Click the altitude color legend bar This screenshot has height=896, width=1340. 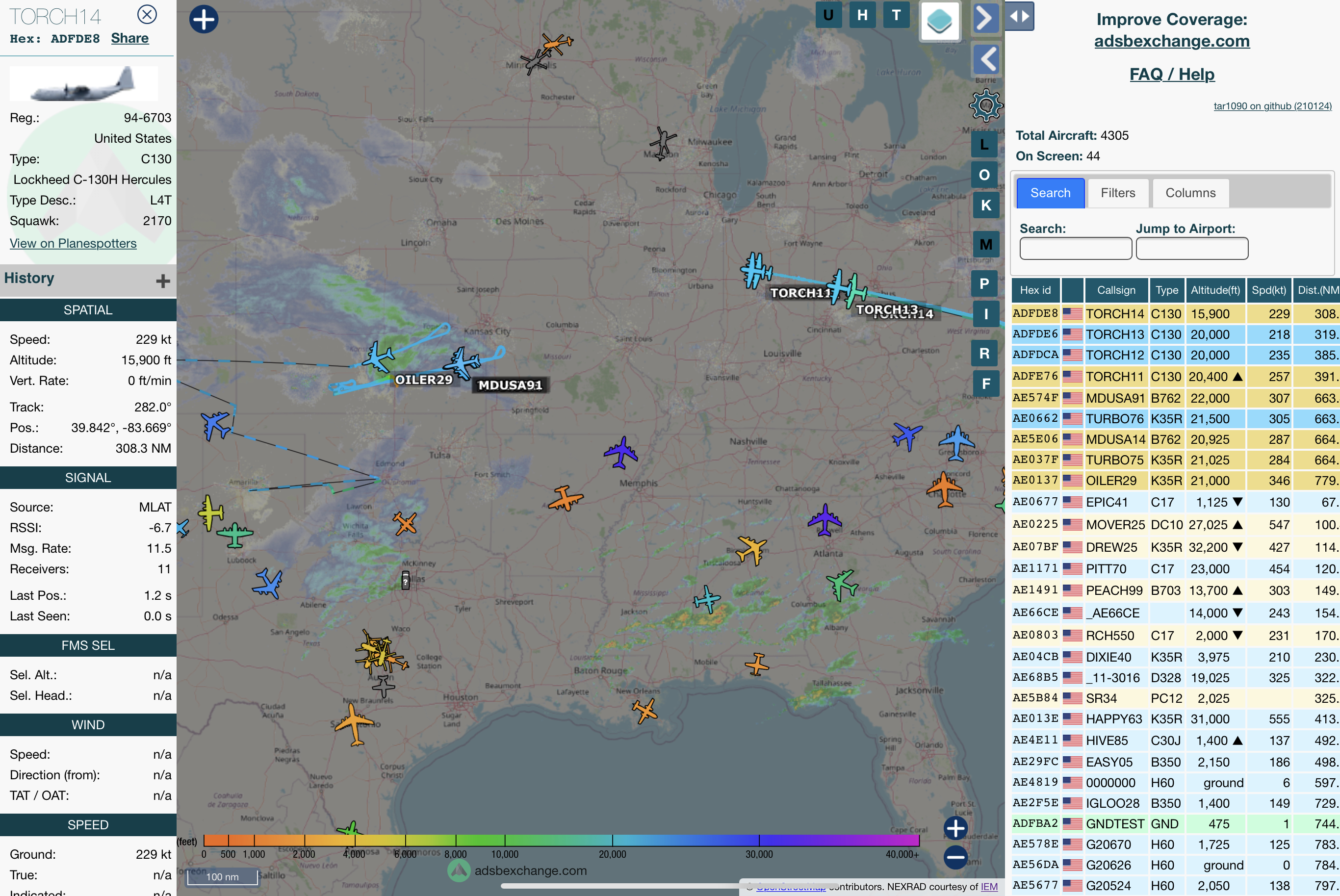click(x=561, y=840)
